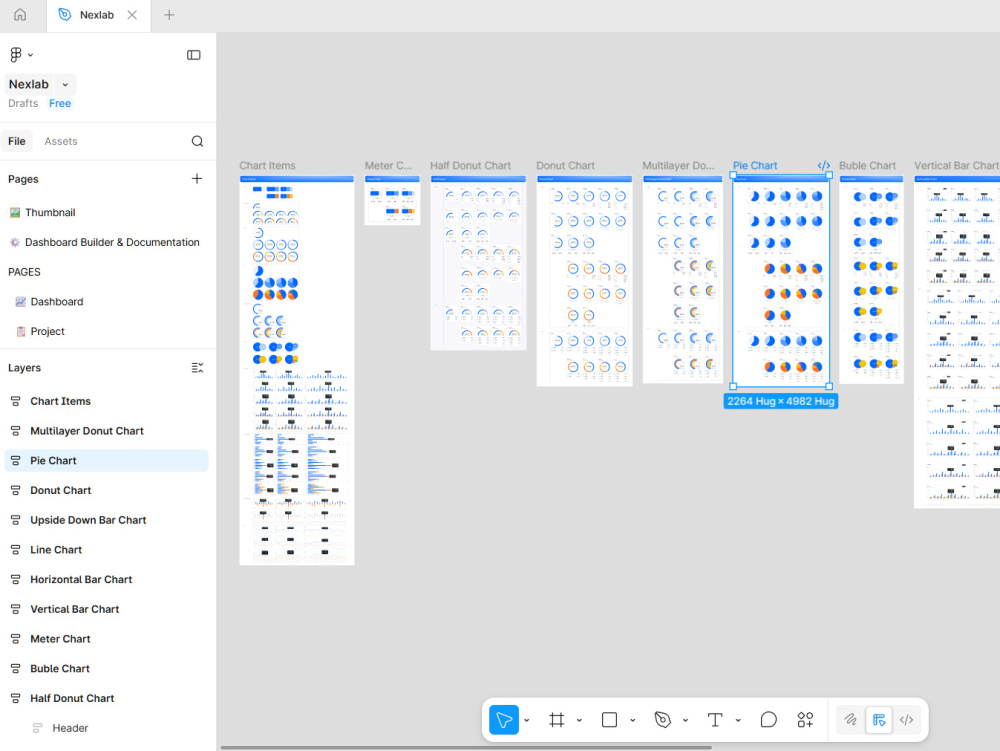Open the Figma main menu logo
Viewport: 1000px width, 751px height.
[16, 55]
